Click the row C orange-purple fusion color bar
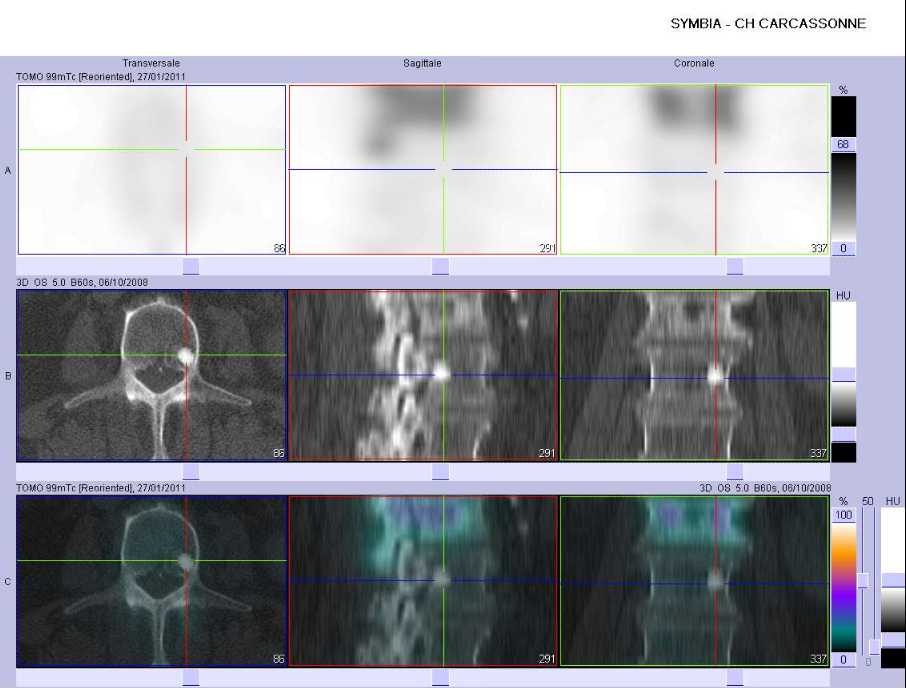The width and height of the screenshot is (906, 688). coord(844,587)
